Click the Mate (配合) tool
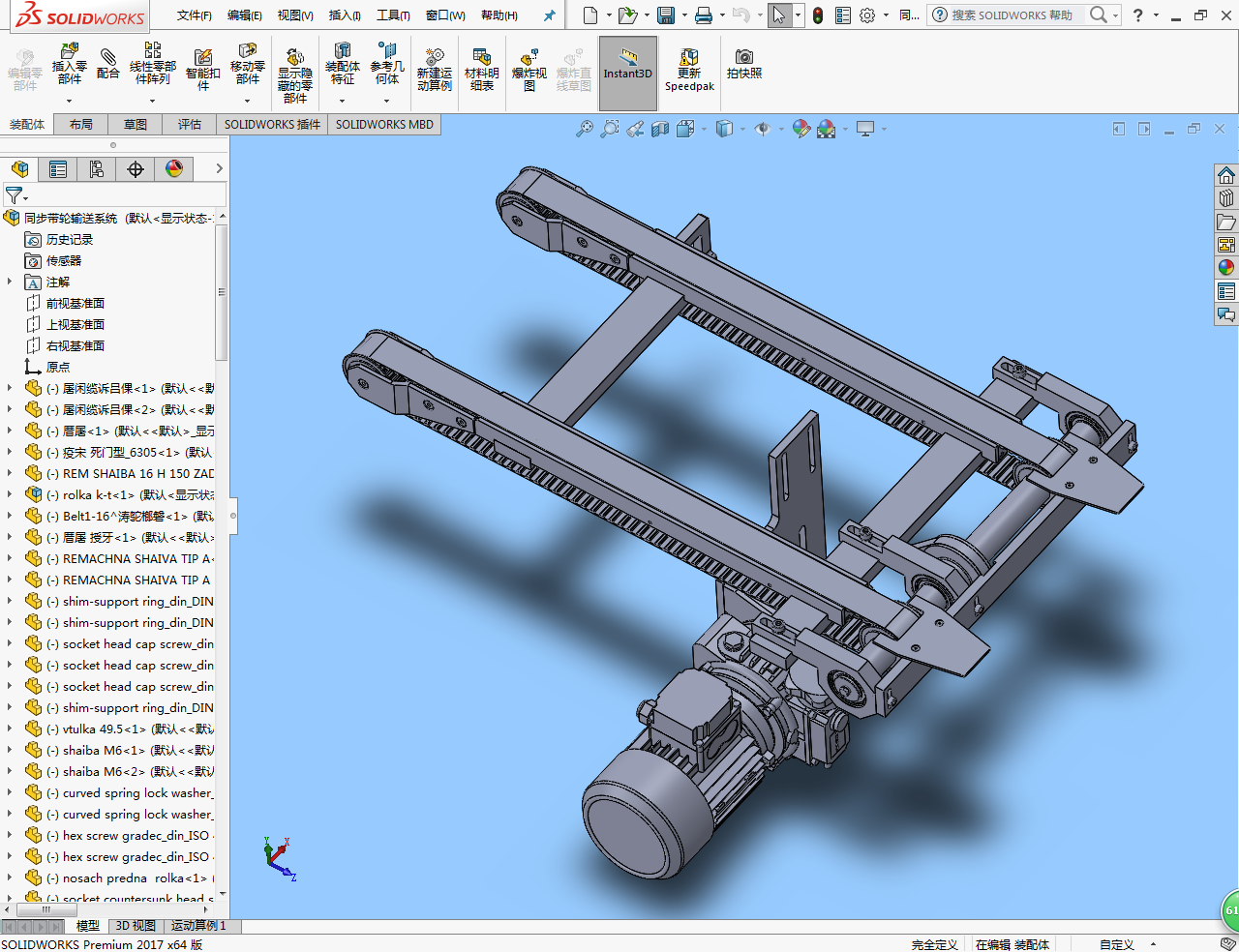Image resolution: width=1239 pixels, height=952 pixels. [x=108, y=63]
